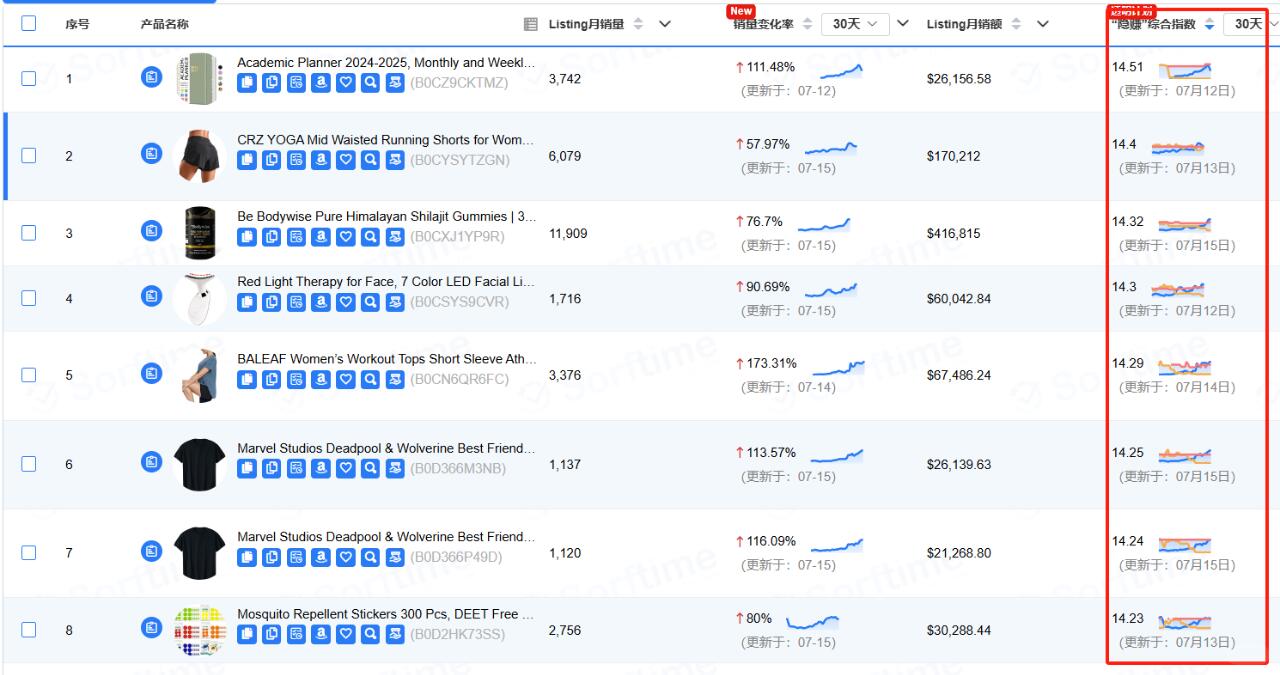Click Mosquito Repellent Stickers thumbnail image

click(200, 630)
